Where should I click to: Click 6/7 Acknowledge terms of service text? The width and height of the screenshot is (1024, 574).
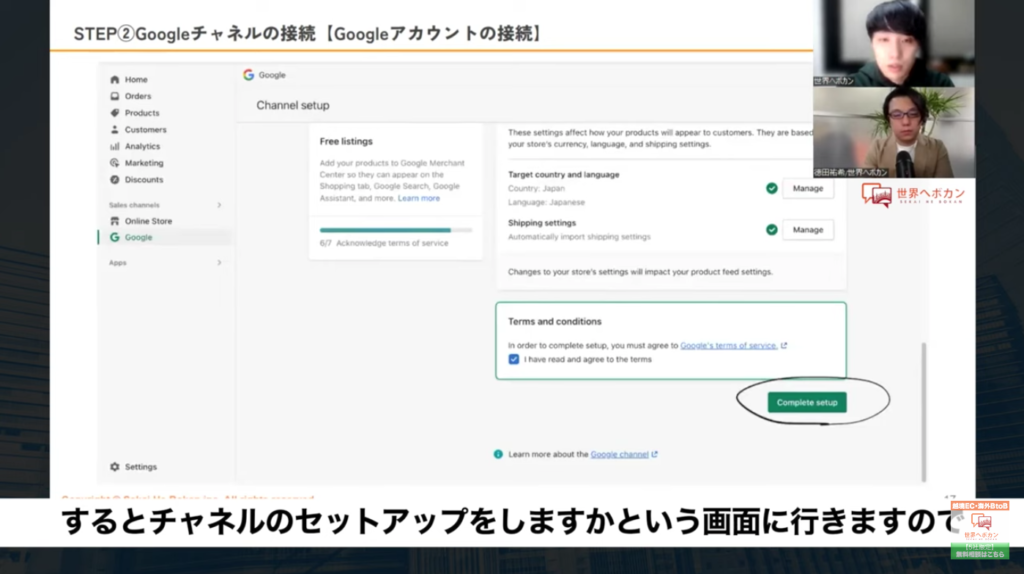(x=384, y=243)
